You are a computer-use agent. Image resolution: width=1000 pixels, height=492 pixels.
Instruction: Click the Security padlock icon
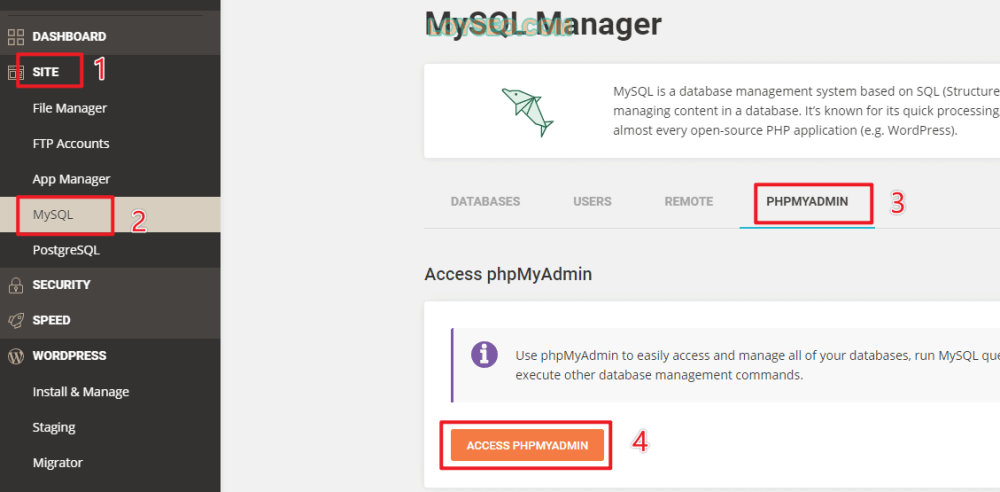15,285
